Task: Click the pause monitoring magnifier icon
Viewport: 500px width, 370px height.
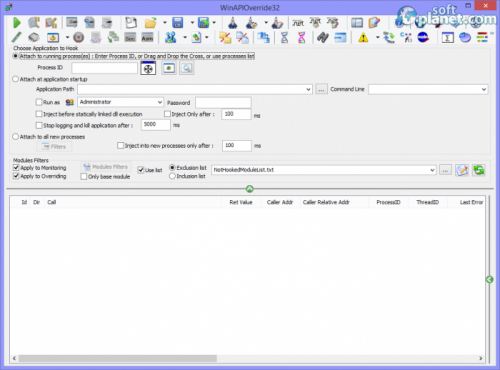Action: click(34, 23)
